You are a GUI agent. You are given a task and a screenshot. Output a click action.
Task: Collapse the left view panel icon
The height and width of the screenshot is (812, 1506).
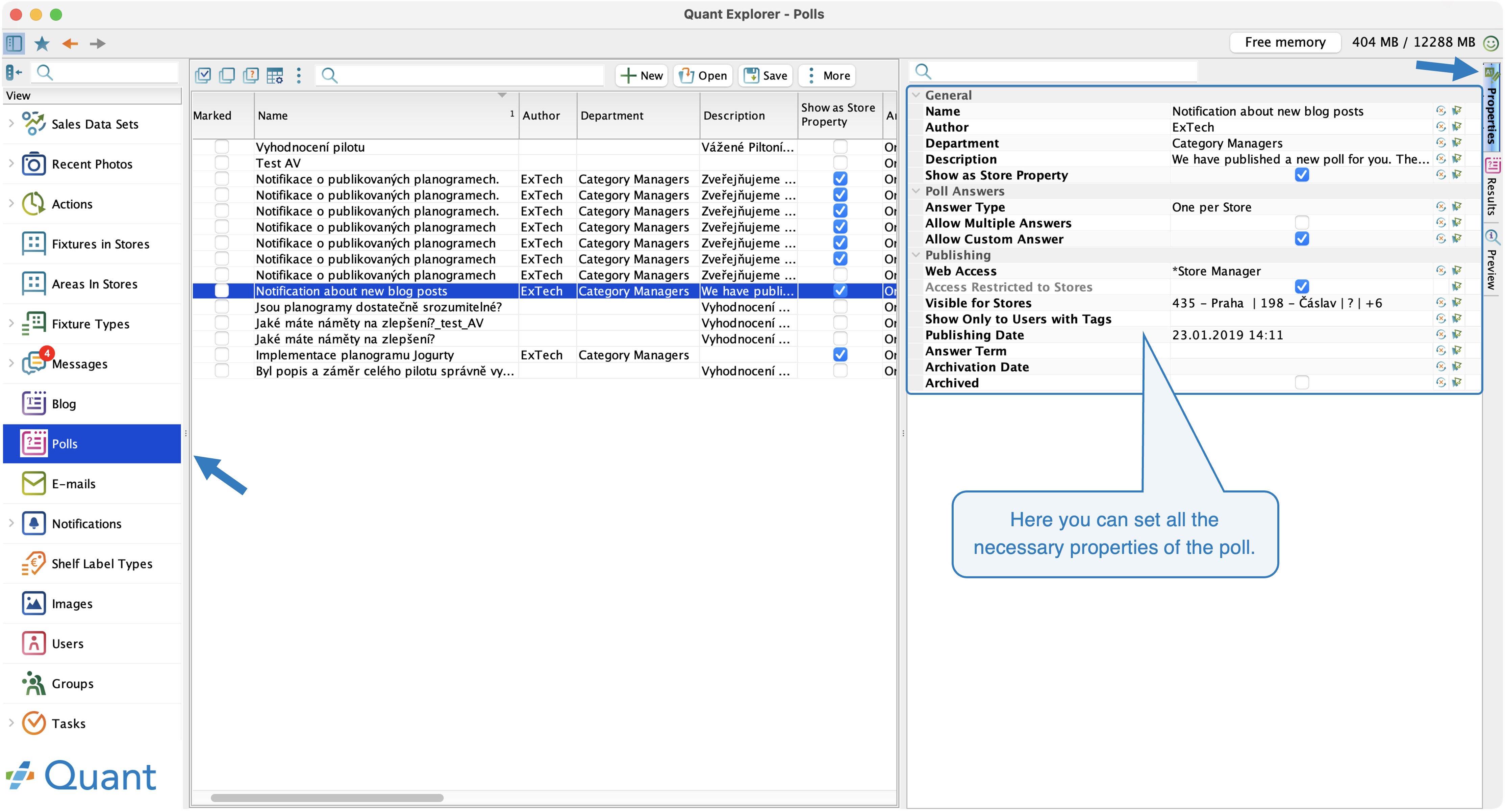[x=14, y=73]
